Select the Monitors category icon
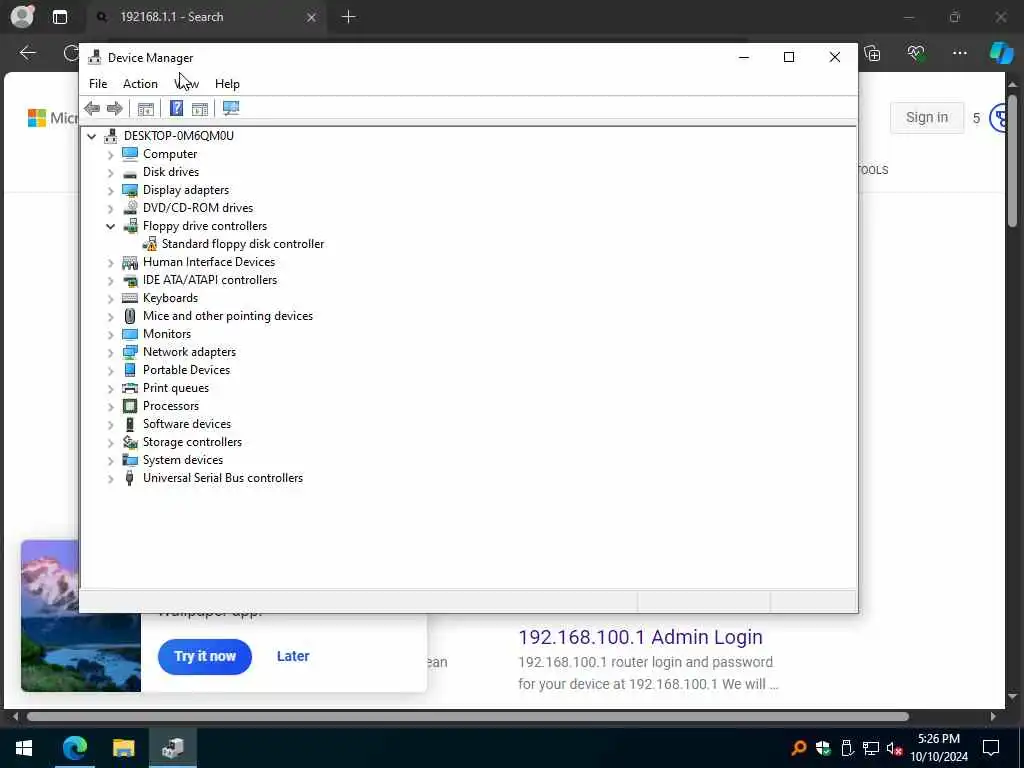This screenshot has height=768, width=1024. [130, 334]
